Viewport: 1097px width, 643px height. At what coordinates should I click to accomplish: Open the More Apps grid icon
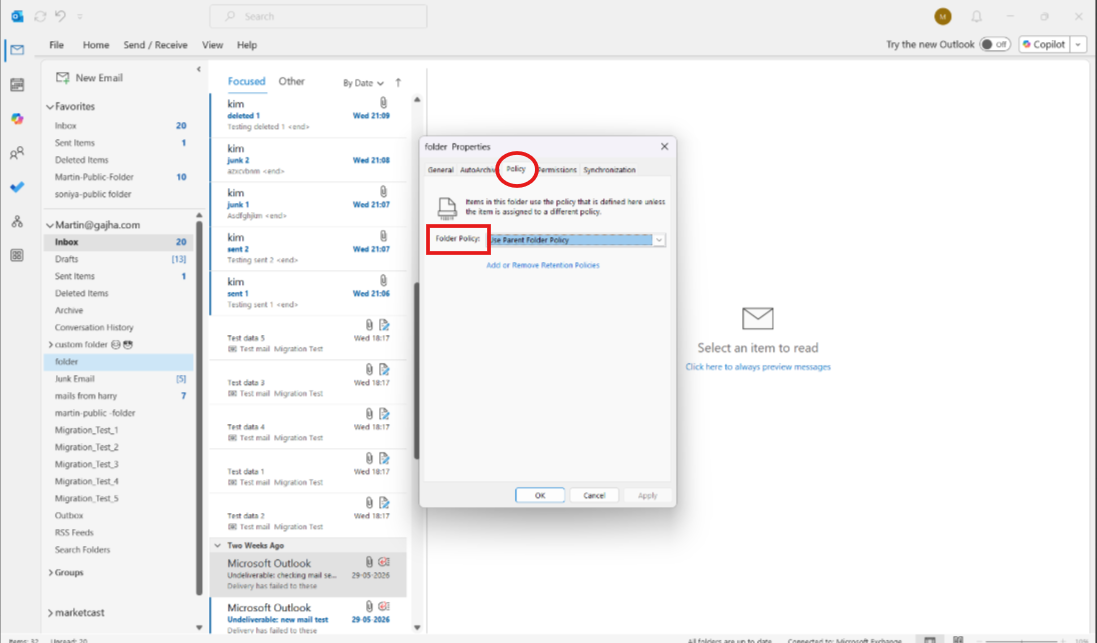pos(17,255)
